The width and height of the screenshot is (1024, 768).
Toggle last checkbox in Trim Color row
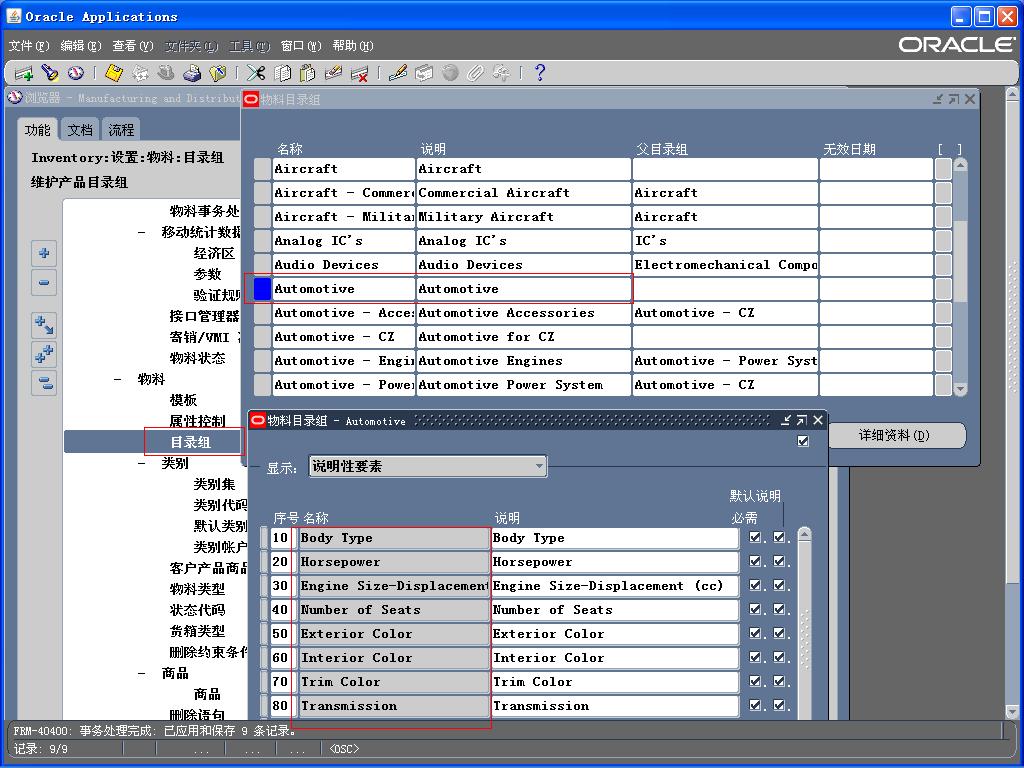click(x=779, y=682)
